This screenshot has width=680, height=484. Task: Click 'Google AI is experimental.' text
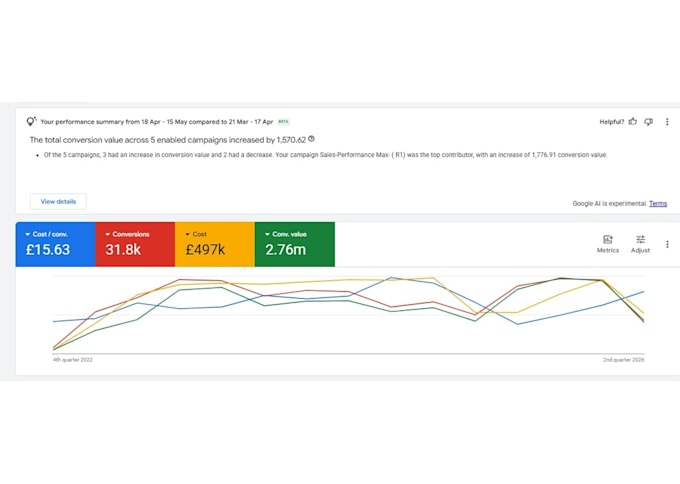pos(610,203)
